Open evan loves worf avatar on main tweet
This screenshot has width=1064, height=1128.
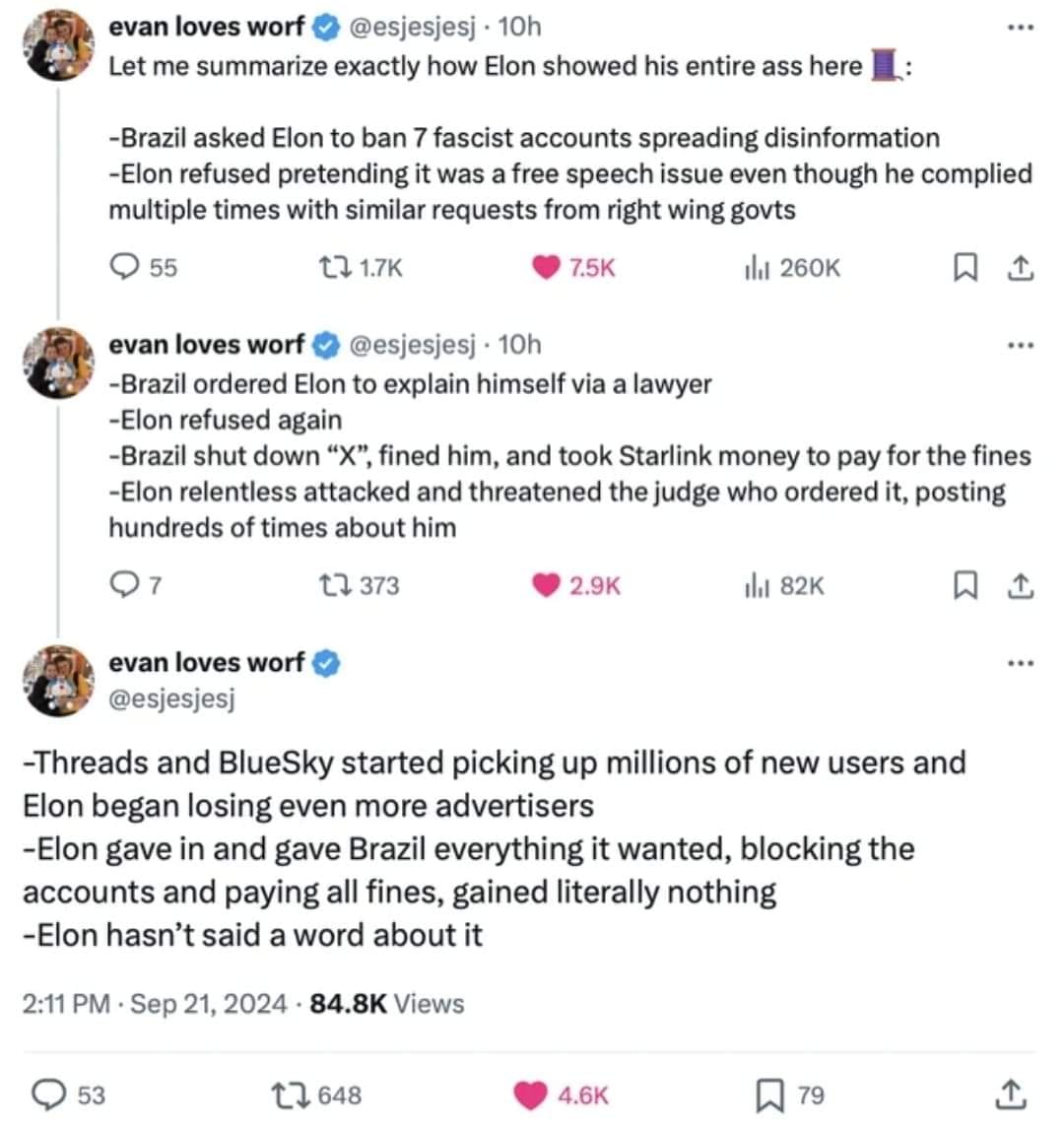click(x=58, y=680)
